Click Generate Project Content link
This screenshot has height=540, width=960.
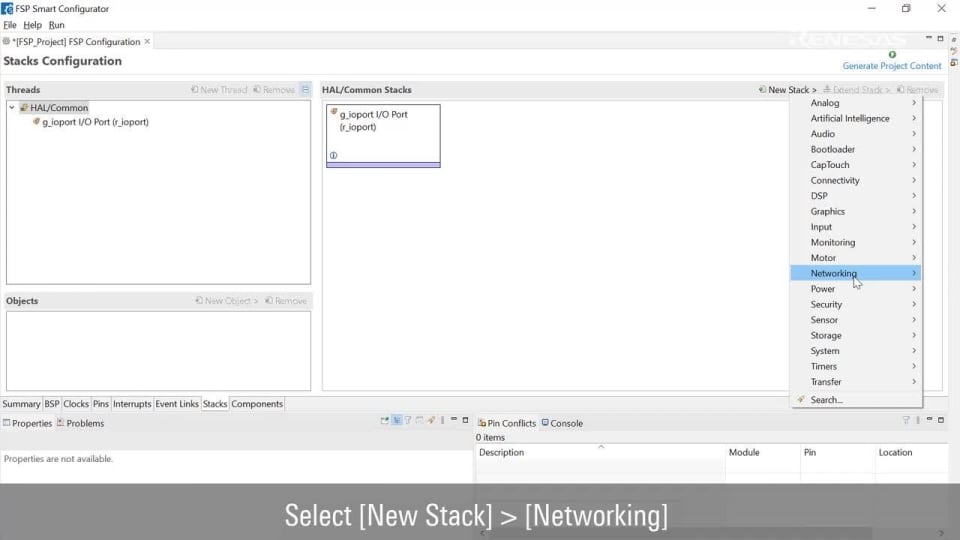click(x=891, y=66)
